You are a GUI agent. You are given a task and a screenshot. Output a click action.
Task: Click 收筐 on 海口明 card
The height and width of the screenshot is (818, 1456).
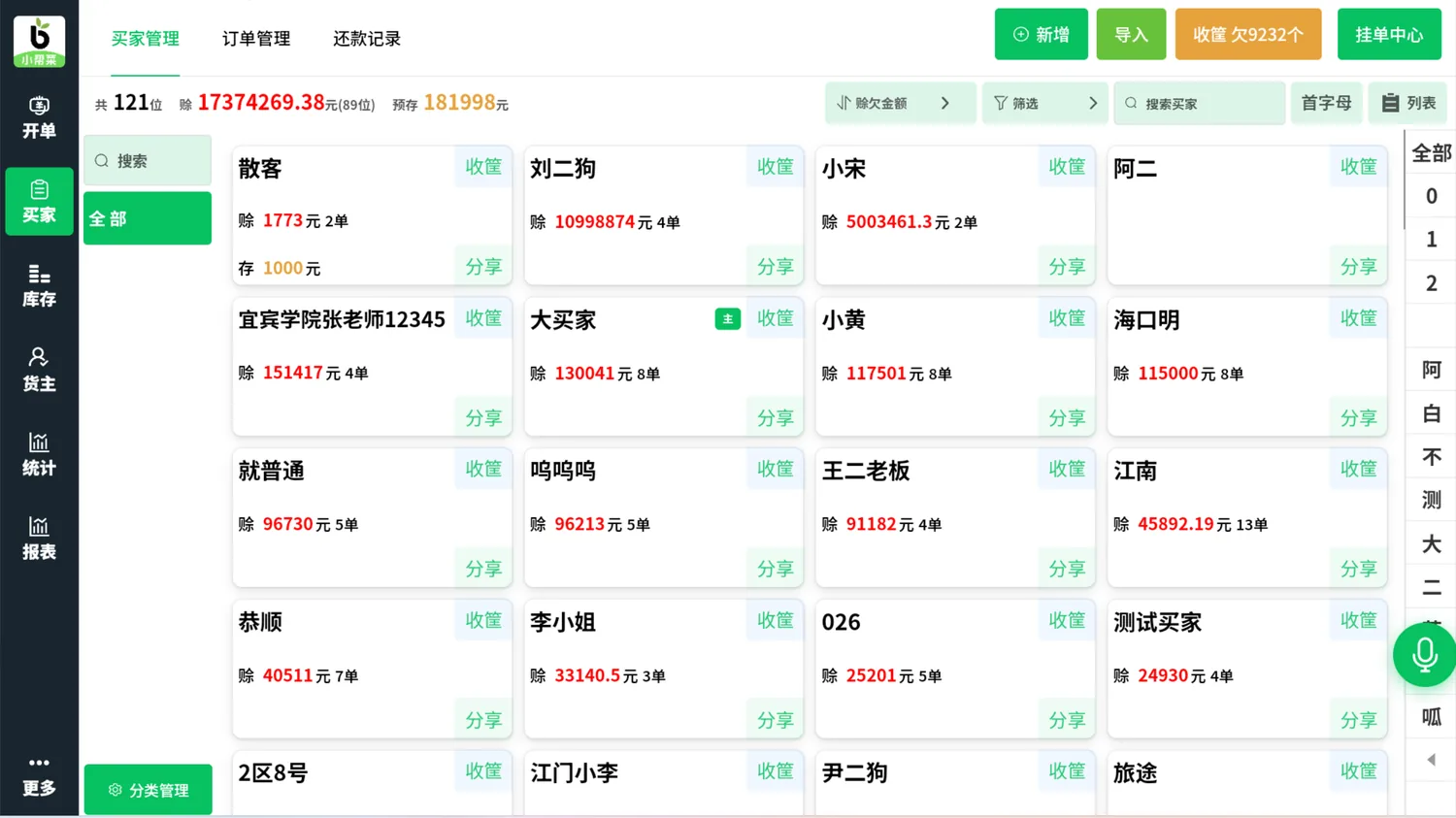coord(1358,318)
